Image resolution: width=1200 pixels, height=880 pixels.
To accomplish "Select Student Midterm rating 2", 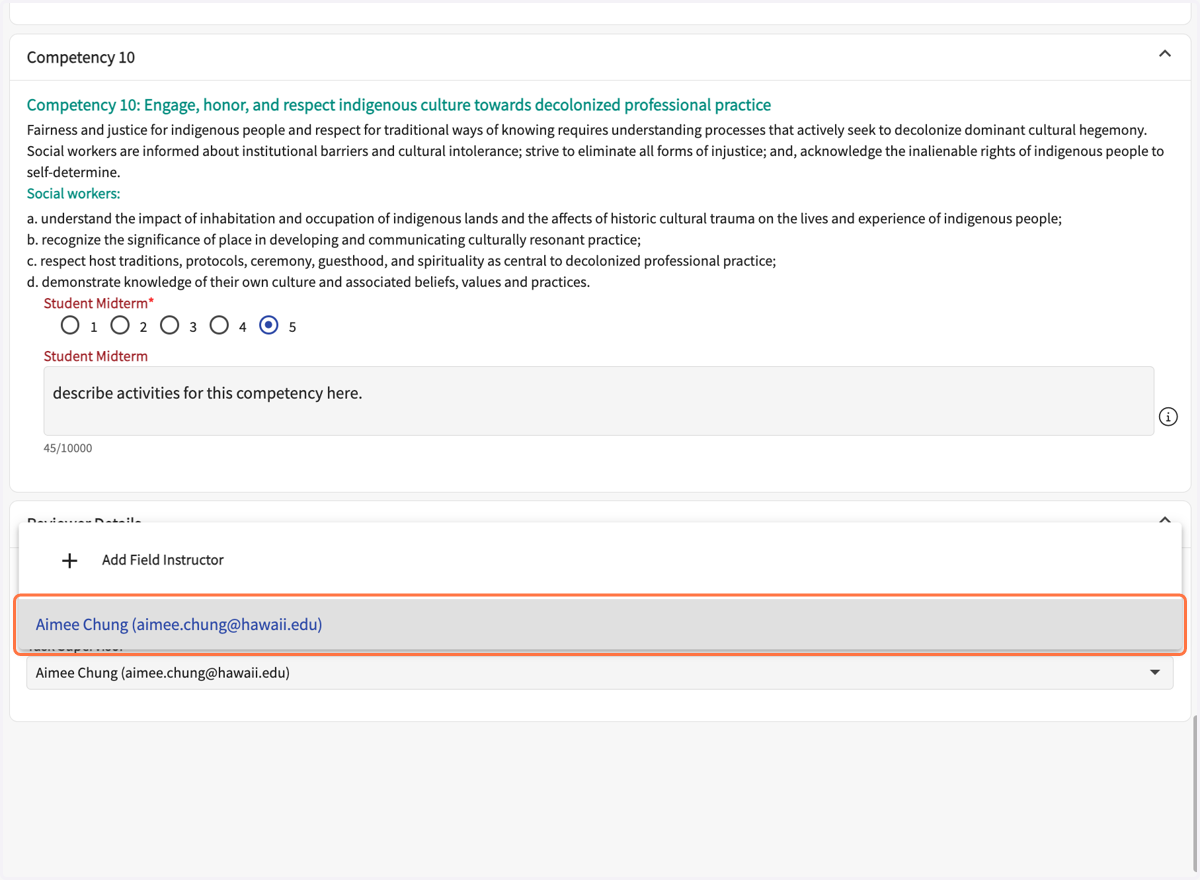I will coord(120,325).
